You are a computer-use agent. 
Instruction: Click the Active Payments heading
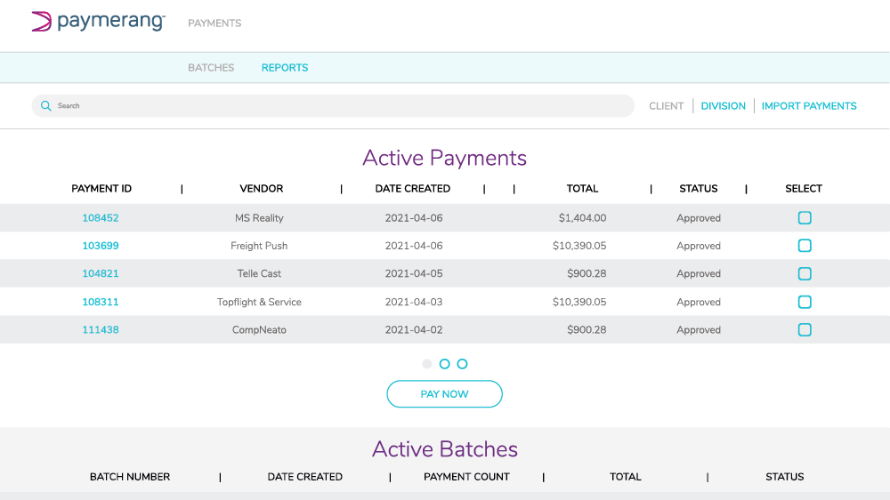pos(444,158)
